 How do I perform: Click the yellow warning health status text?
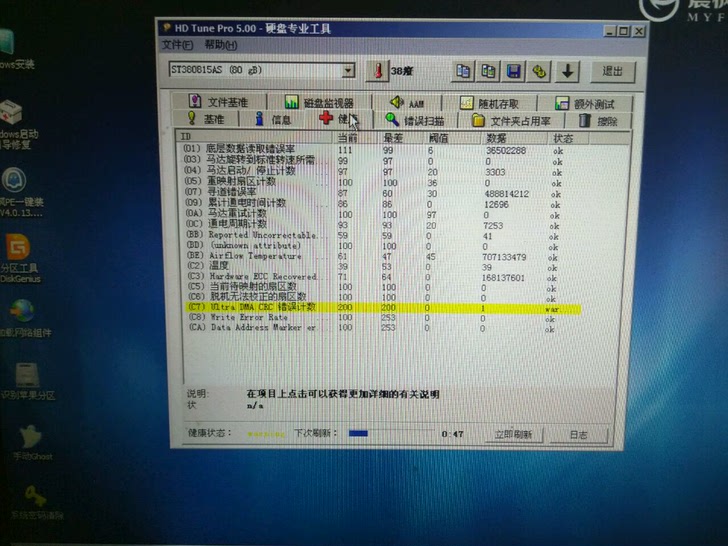pos(266,434)
